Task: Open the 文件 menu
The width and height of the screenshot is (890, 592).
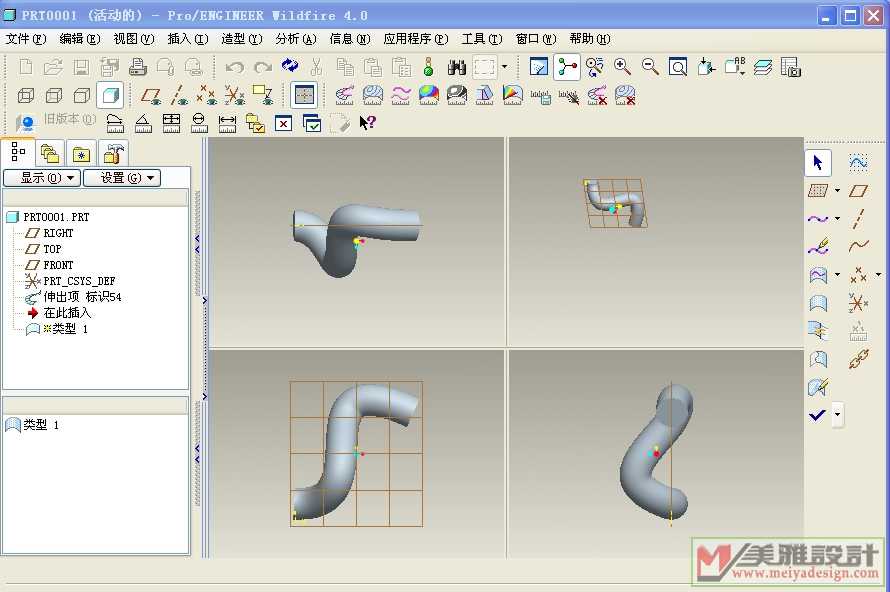Action: pyautogui.click(x=26, y=39)
